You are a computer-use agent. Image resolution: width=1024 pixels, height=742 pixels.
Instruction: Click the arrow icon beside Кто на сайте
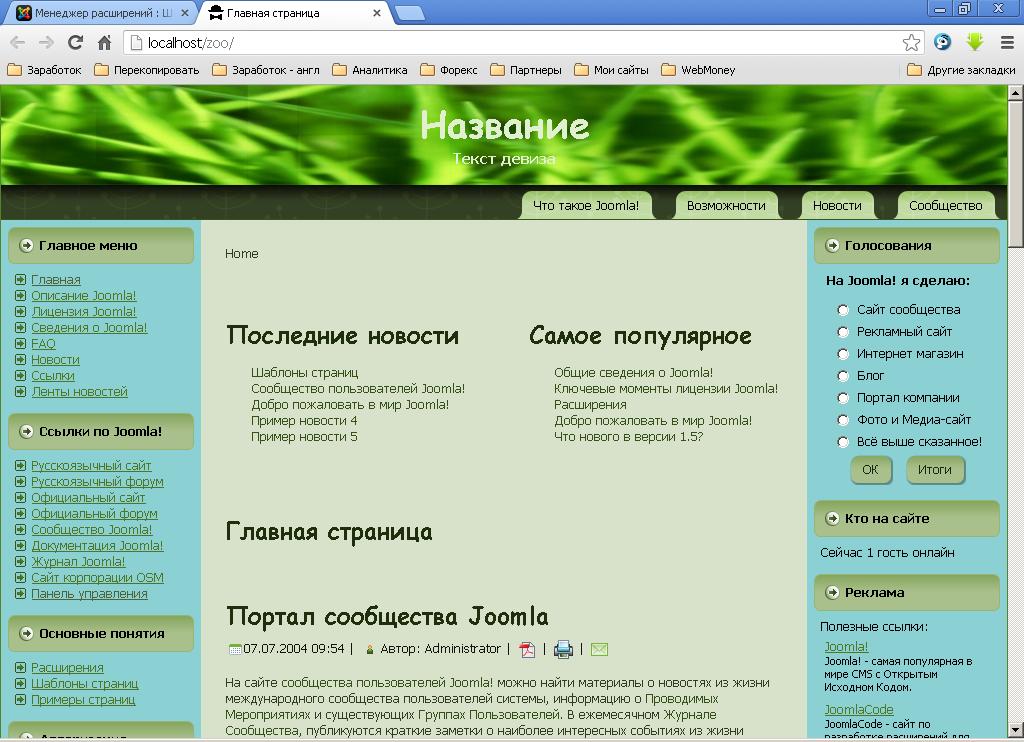click(832, 519)
